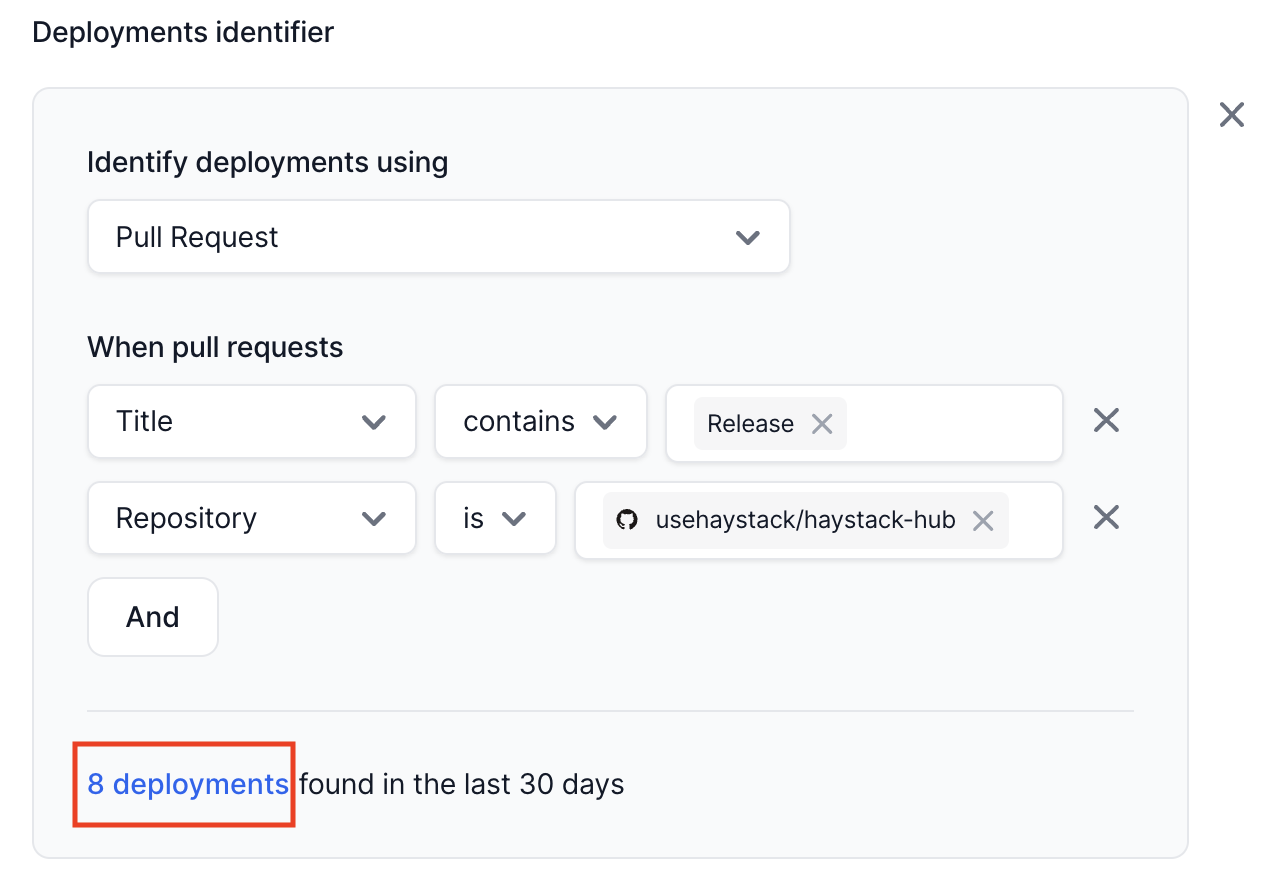Delete the Title condition row
1268x884 pixels.
1105,421
